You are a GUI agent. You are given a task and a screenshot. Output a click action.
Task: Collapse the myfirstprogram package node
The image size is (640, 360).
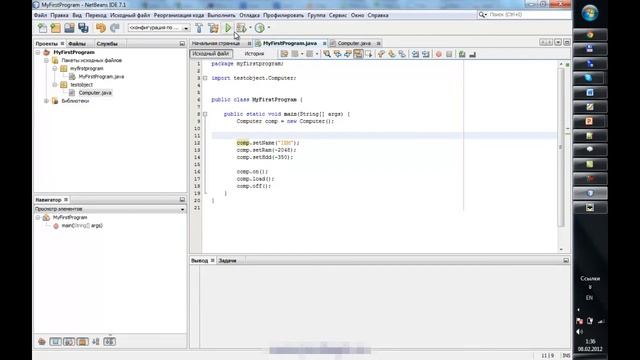(55, 69)
